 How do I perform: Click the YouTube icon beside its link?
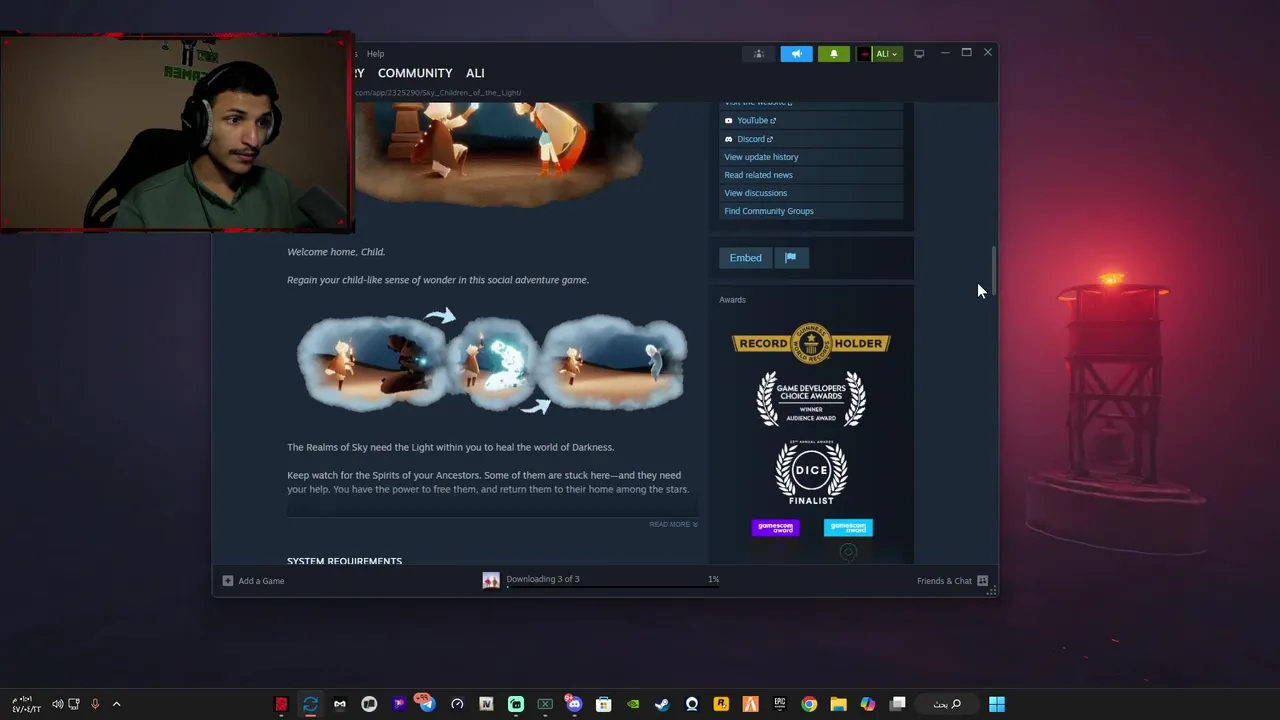pyautogui.click(x=729, y=121)
